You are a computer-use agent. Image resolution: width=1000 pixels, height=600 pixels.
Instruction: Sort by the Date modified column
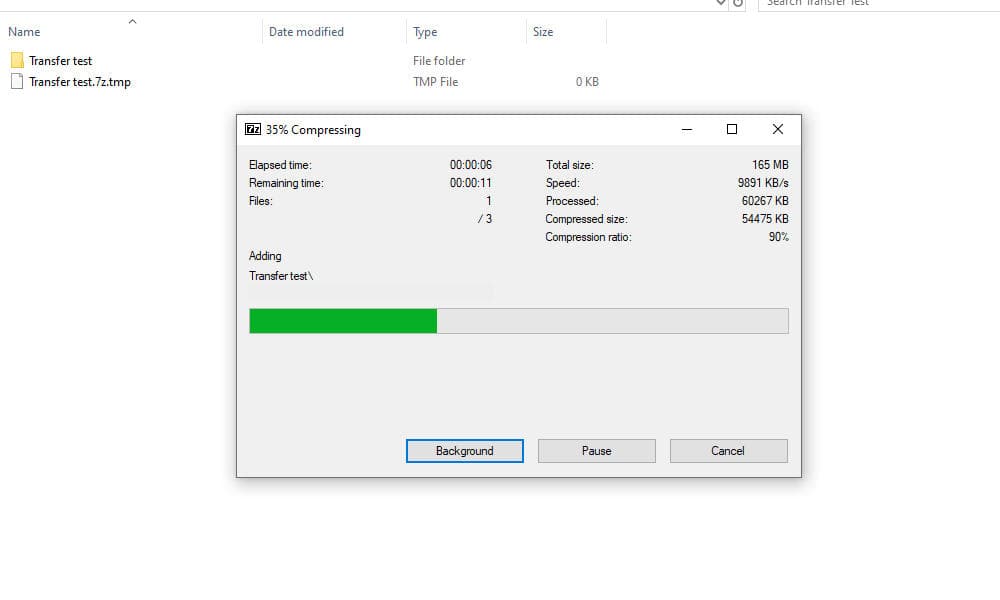point(306,32)
